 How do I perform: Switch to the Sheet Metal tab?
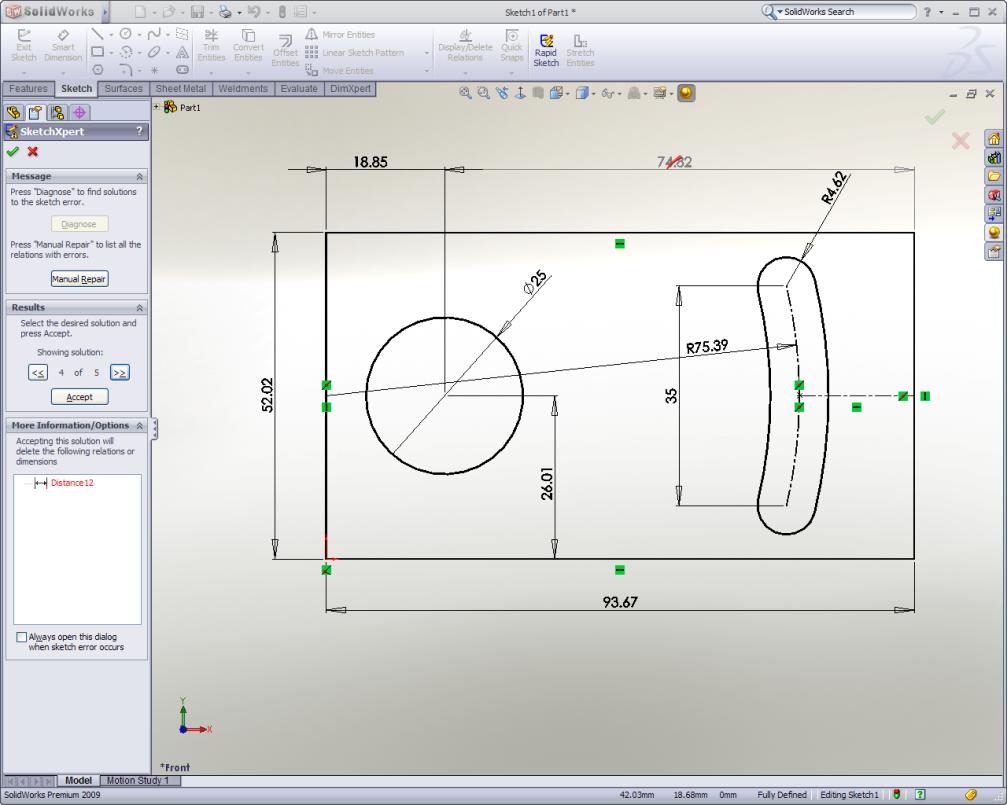click(181, 89)
